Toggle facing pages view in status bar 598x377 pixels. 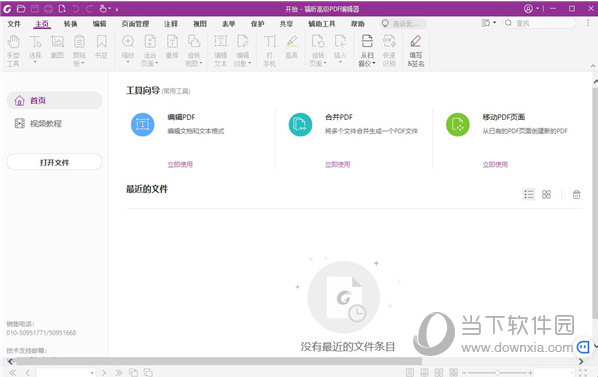[x=439, y=372]
